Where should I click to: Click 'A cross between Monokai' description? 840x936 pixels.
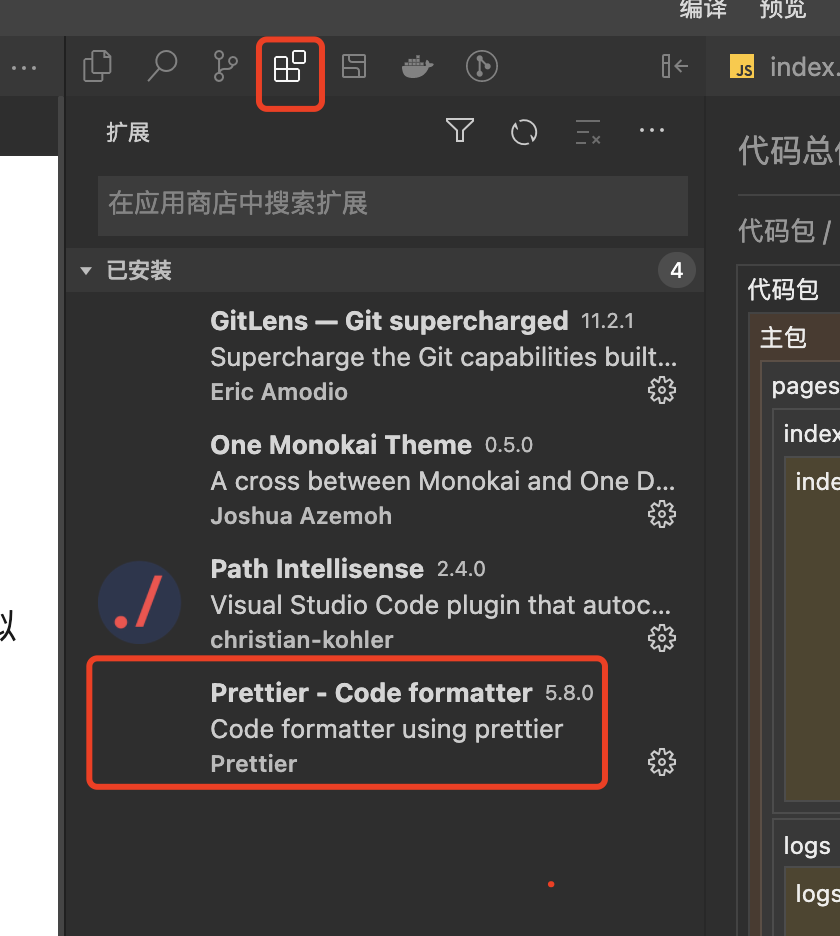(442, 481)
